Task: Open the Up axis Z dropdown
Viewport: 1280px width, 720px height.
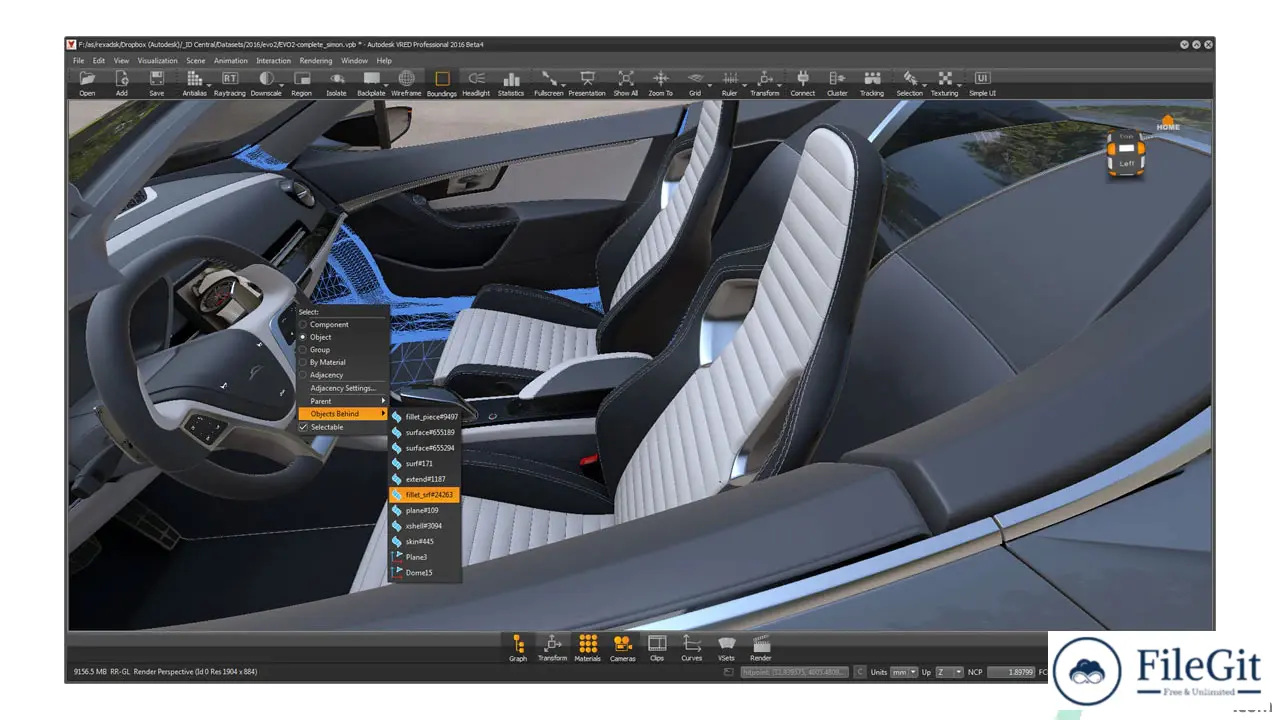Action: point(950,672)
